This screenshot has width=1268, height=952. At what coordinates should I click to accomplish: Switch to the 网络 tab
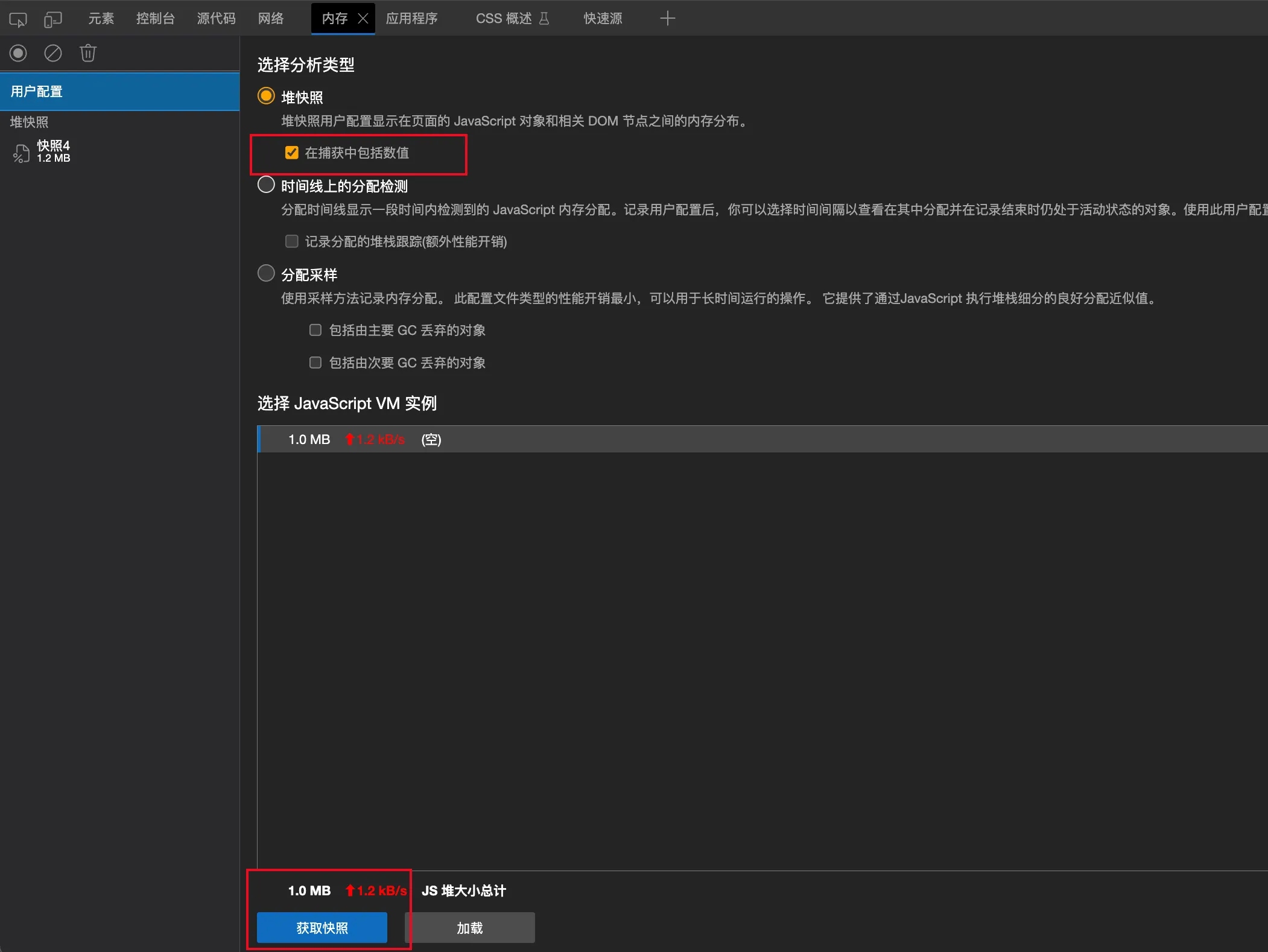pos(271,19)
